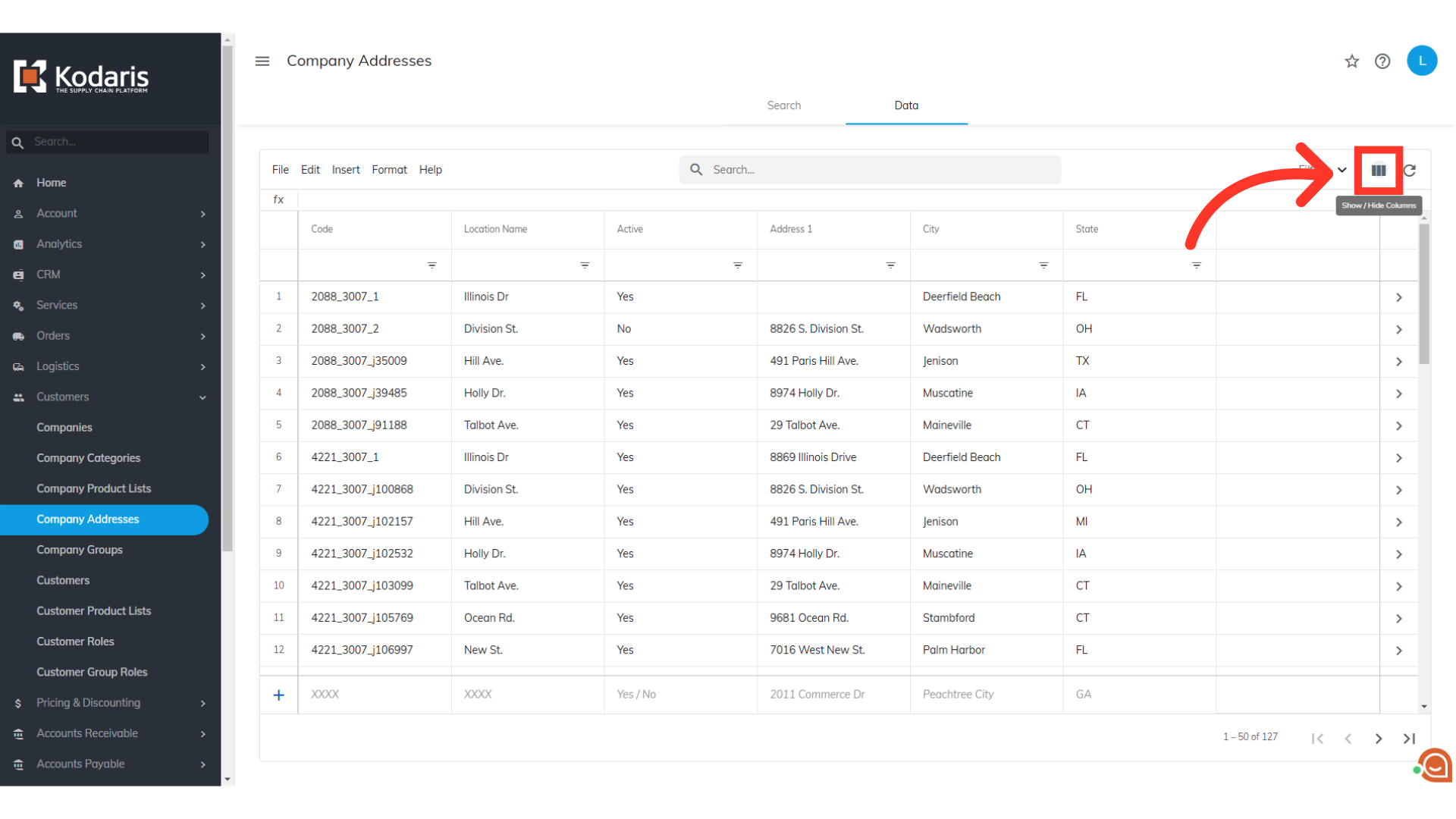Open the help question mark icon

tap(1382, 61)
